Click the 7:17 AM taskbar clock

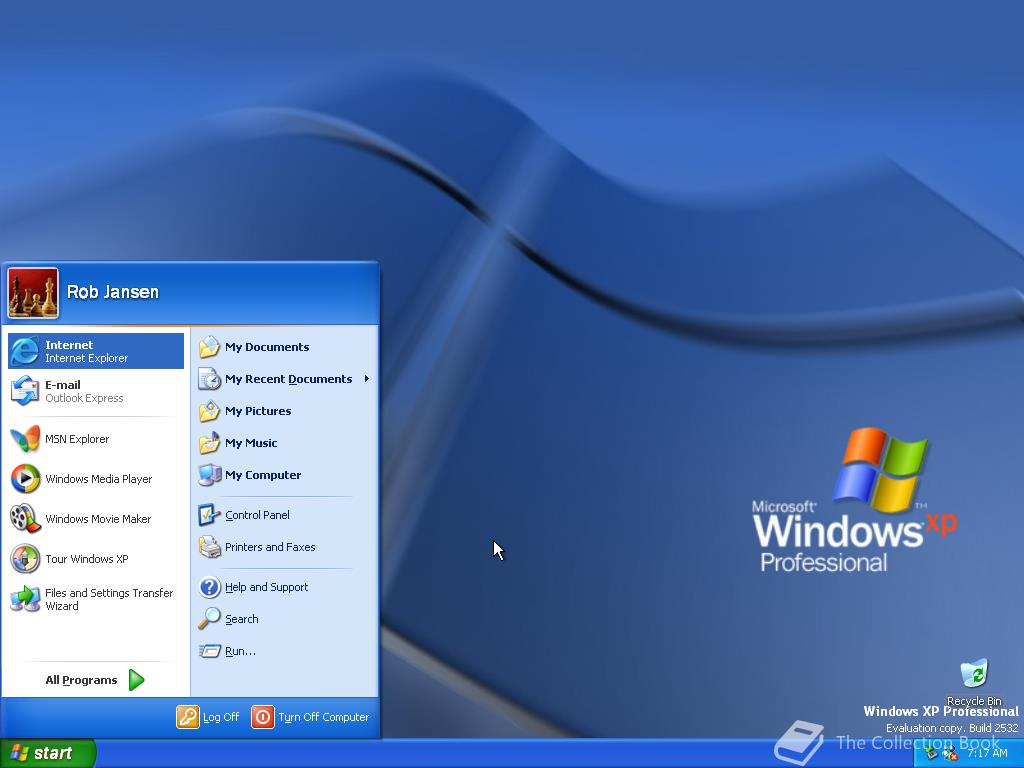(987, 754)
